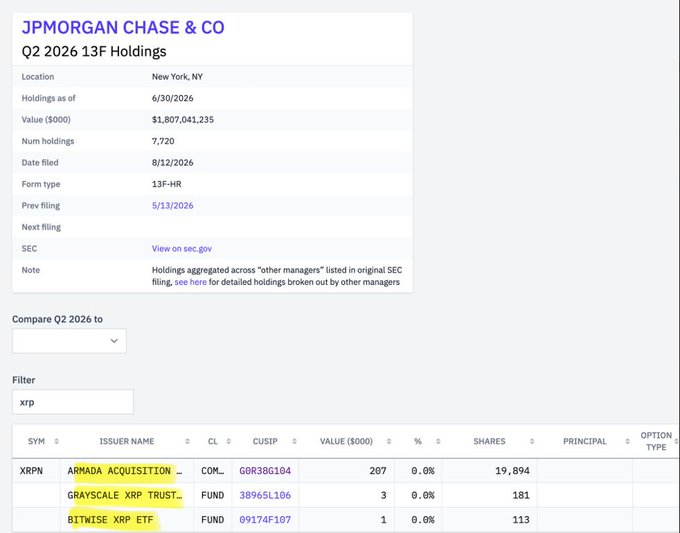This screenshot has height=533, width=680.
Task: Click the shares value 181
Action: pos(521,495)
